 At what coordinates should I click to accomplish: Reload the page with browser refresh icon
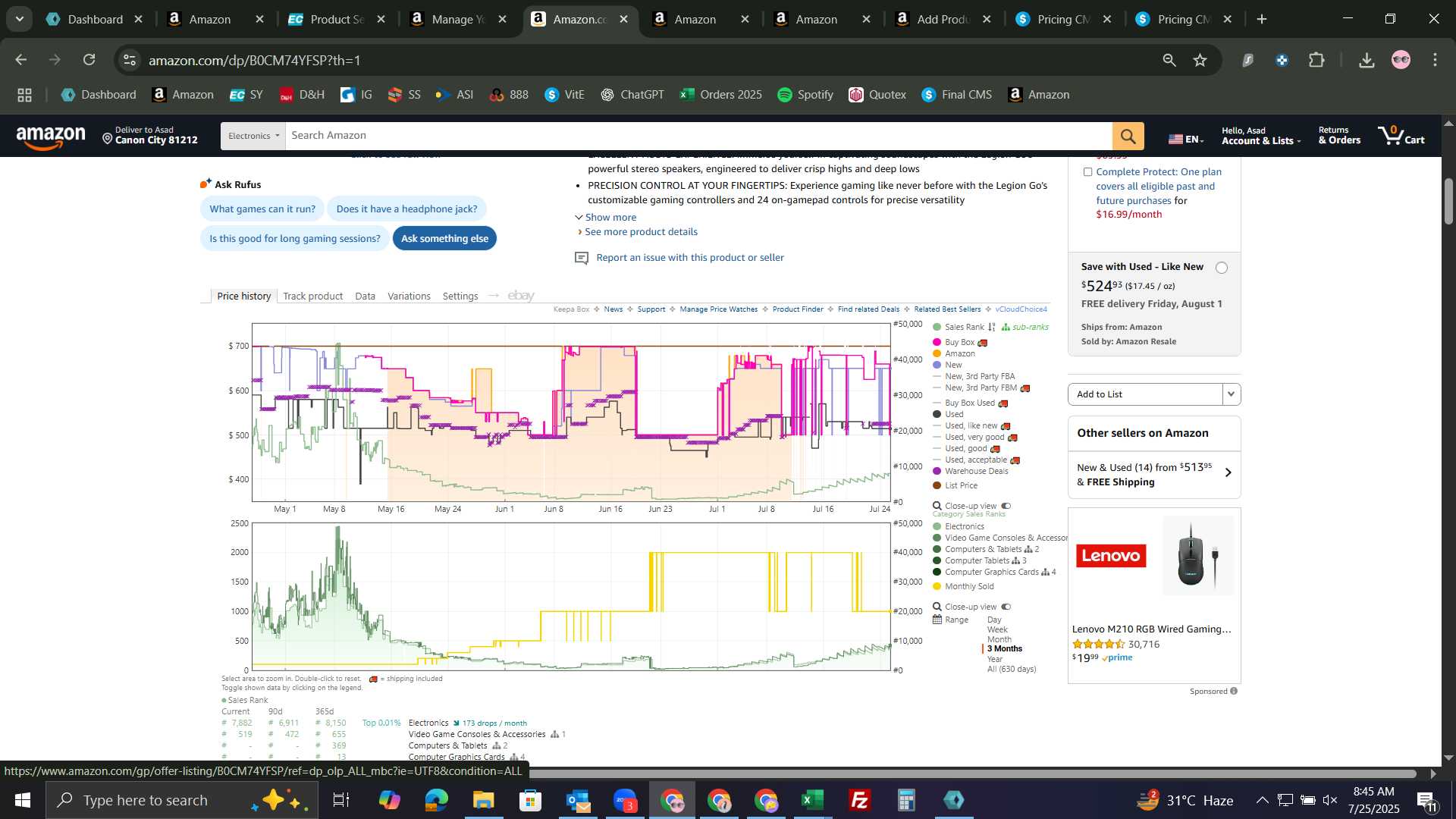pyautogui.click(x=89, y=60)
